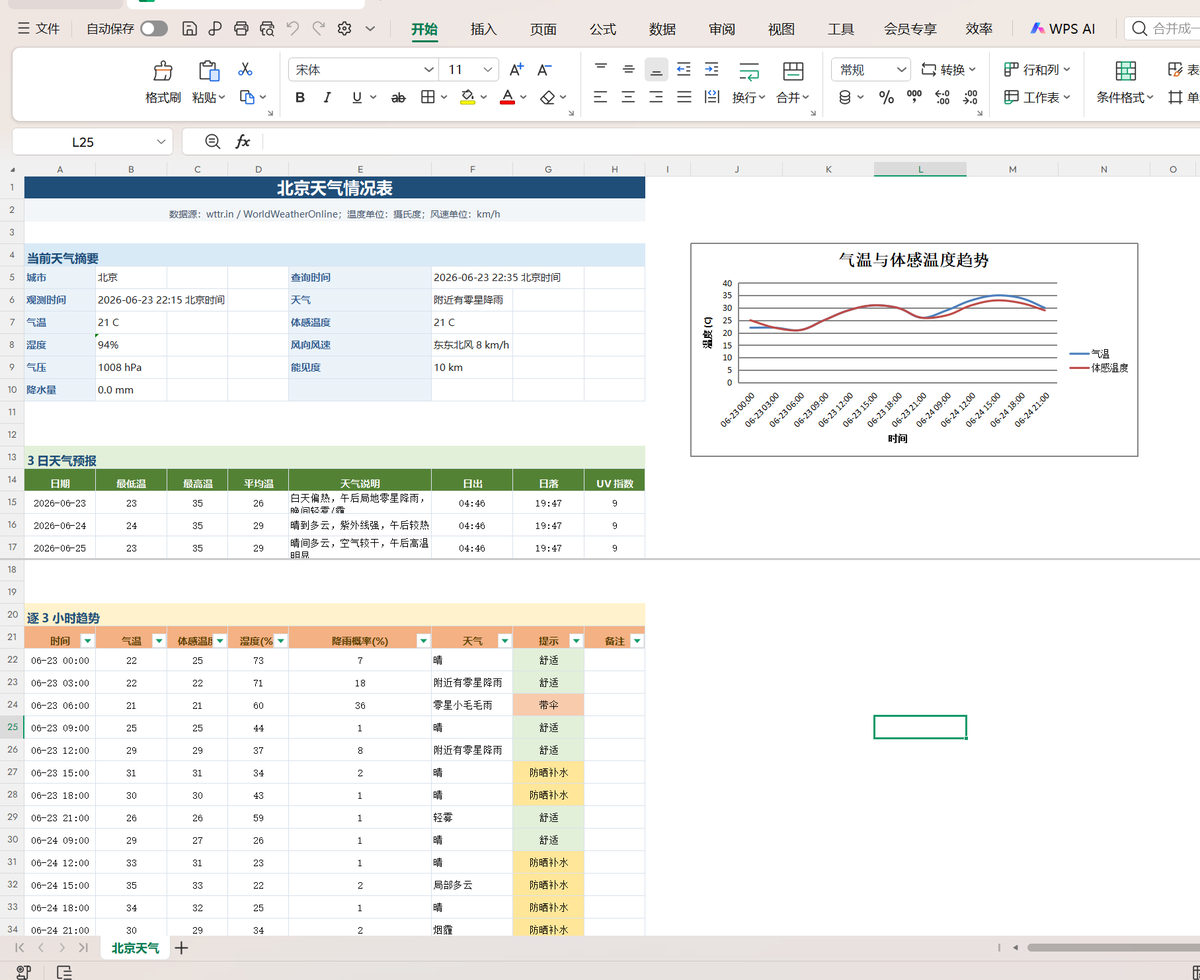Screen dimensions: 1200x980
Task: Switch to the 视图 tab
Action: (x=781, y=29)
